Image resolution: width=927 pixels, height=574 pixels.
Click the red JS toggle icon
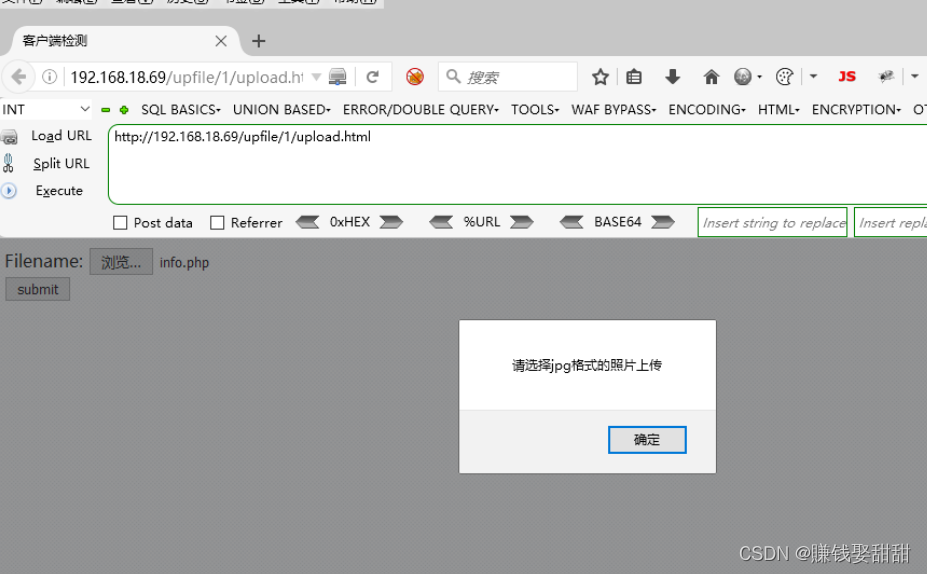(x=847, y=77)
